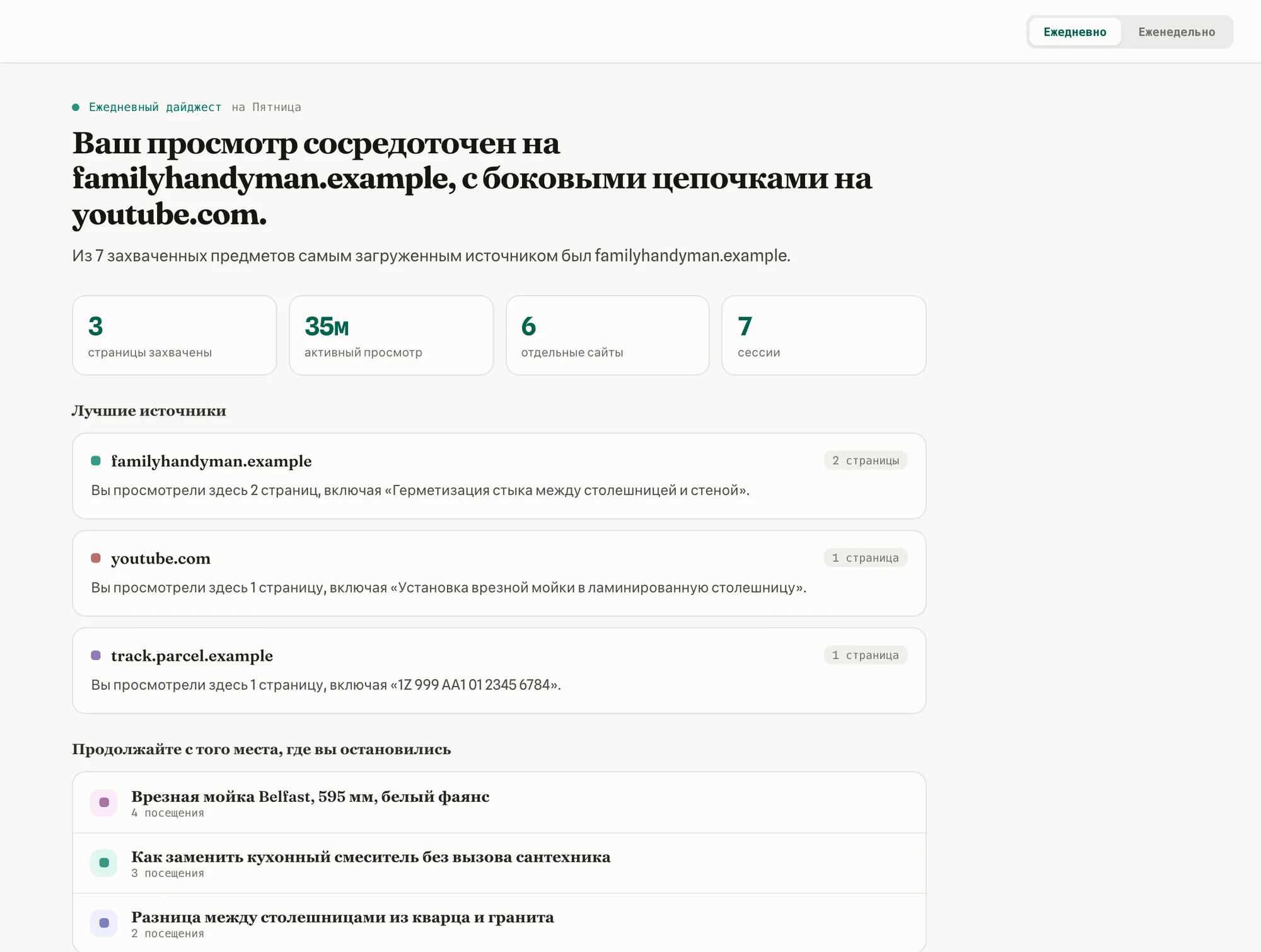Click the Из 7 захваченных предметов subtitle

point(431,256)
